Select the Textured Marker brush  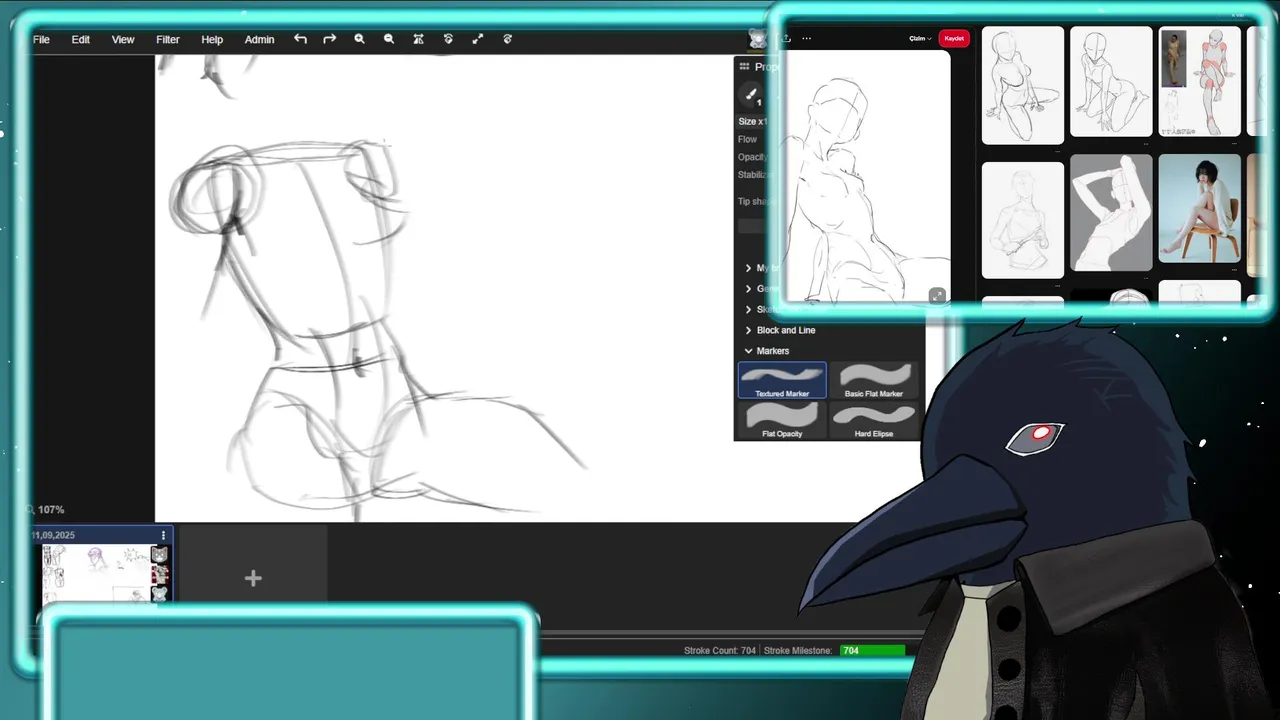pos(782,380)
